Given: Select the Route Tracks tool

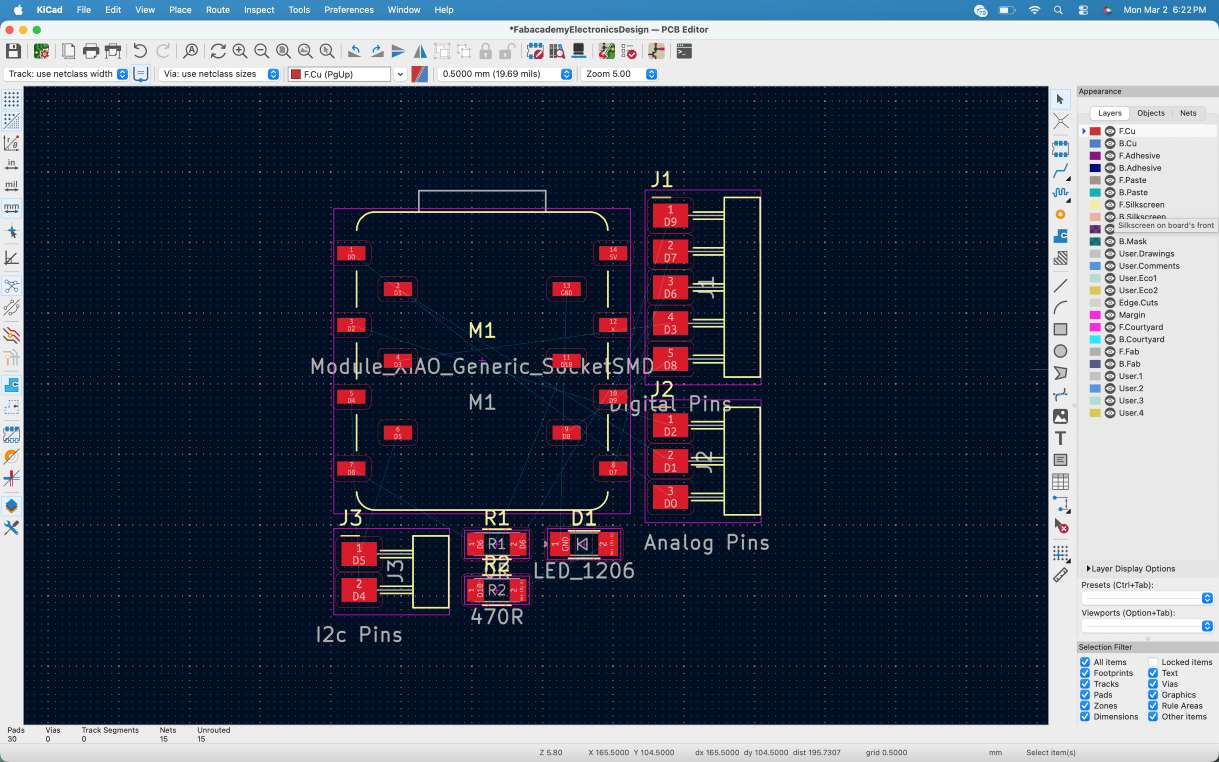Looking at the screenshot, I should [x=1060, y=171].
